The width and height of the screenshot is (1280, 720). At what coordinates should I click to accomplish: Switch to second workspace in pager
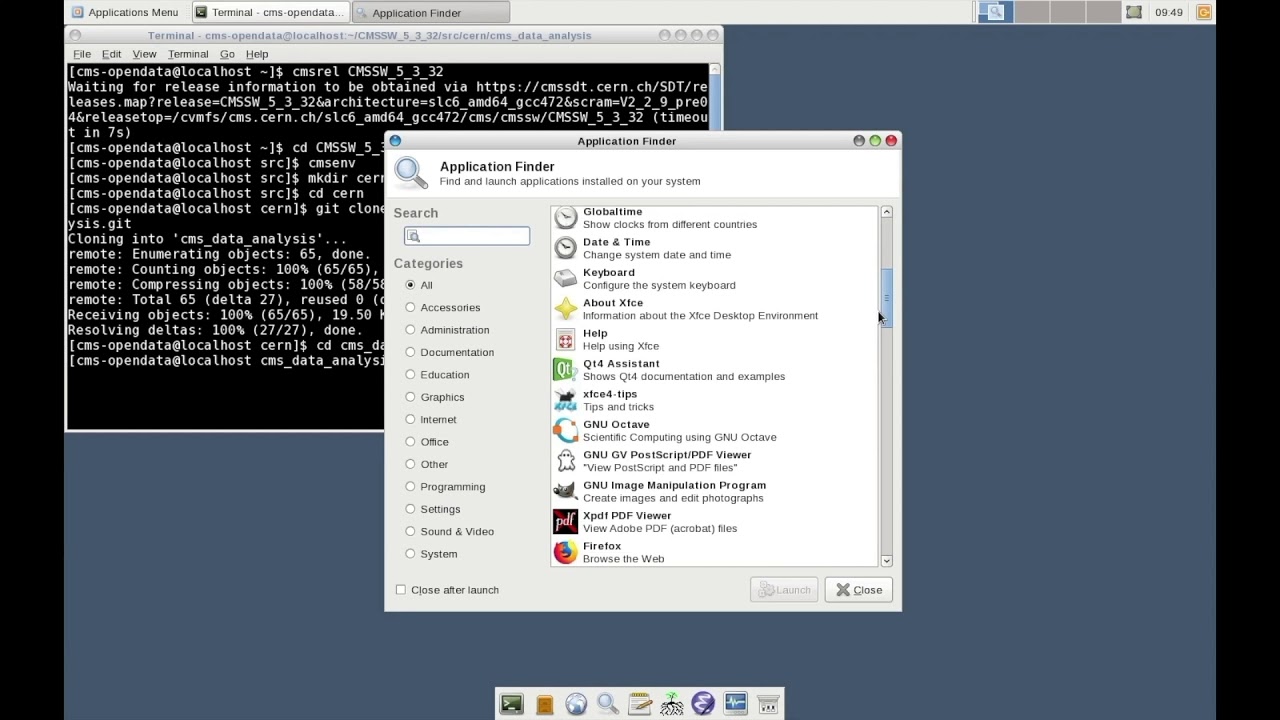[x=1033, y=12]
